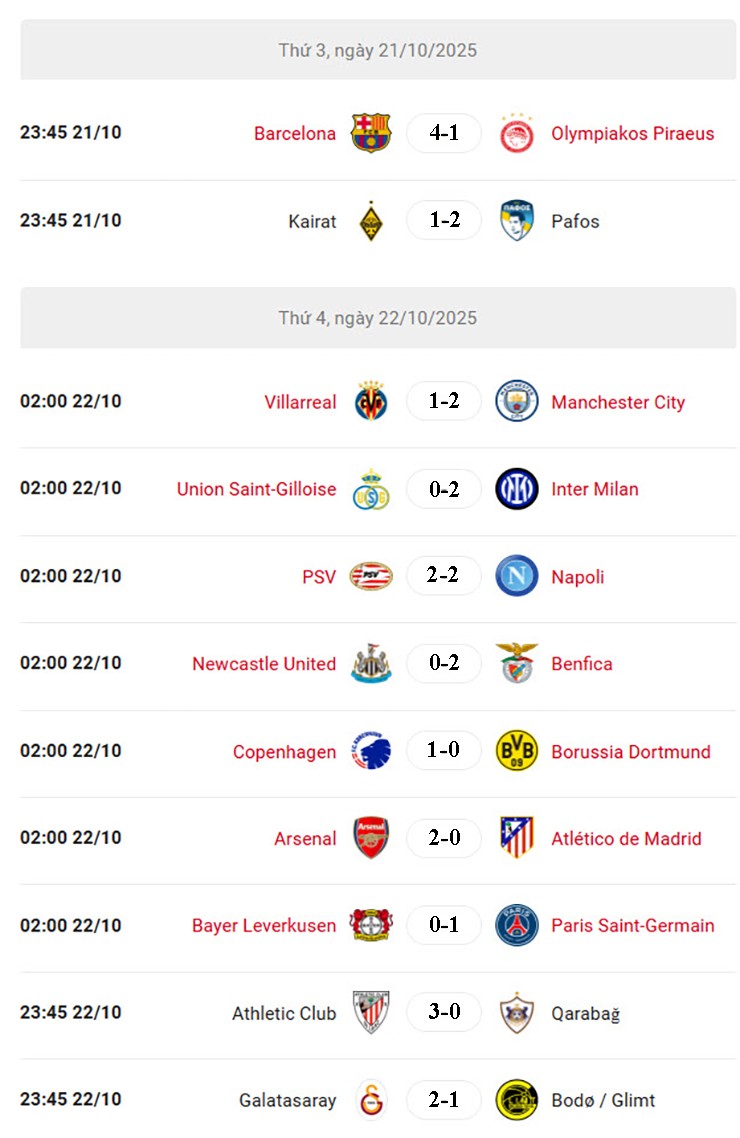This screenshot has width=740, height=1138.
Task: Click the Arsenal cannon crest
Action: tap(371, 838)
